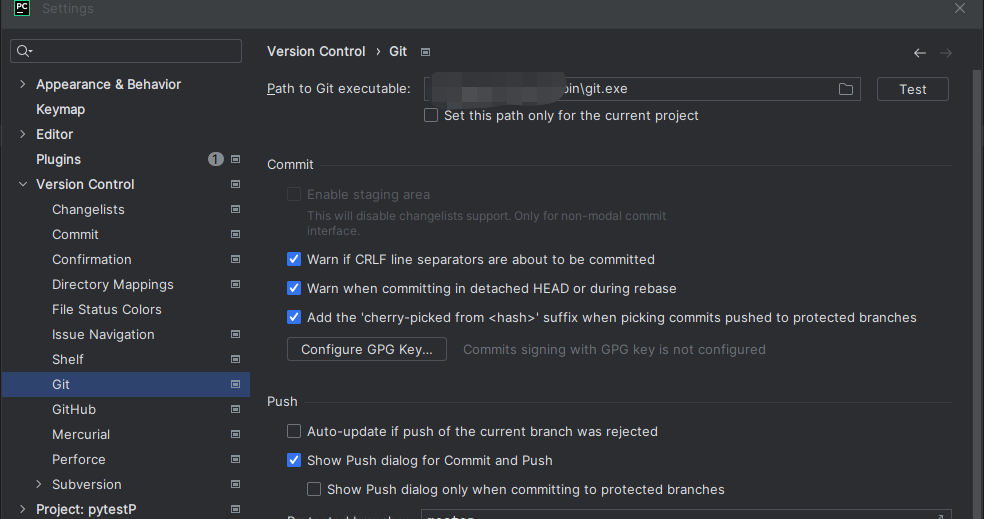Click inside the settings search field
This screenshot has width=984, height=519.
126,51
